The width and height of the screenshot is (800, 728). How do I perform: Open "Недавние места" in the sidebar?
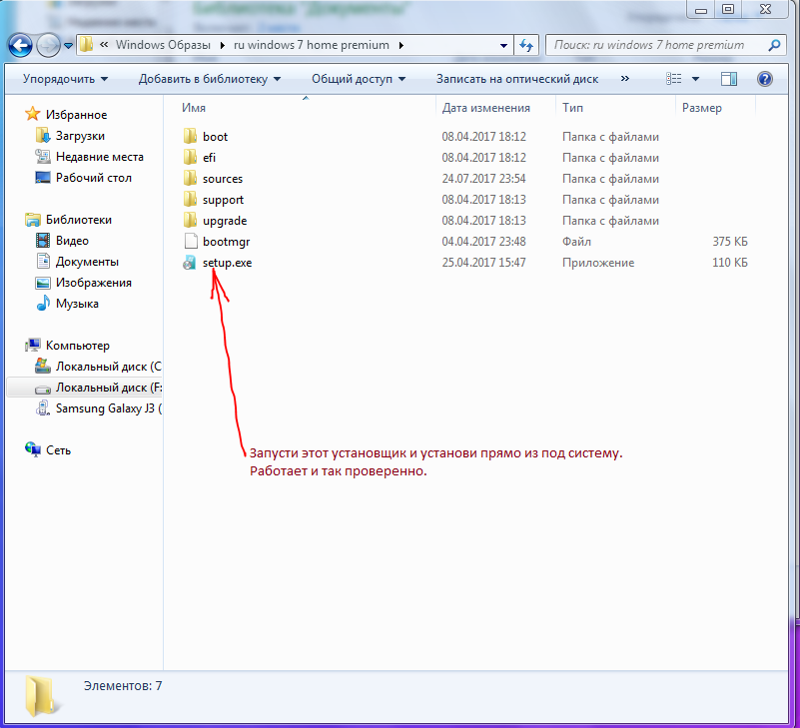pos(99,157)
